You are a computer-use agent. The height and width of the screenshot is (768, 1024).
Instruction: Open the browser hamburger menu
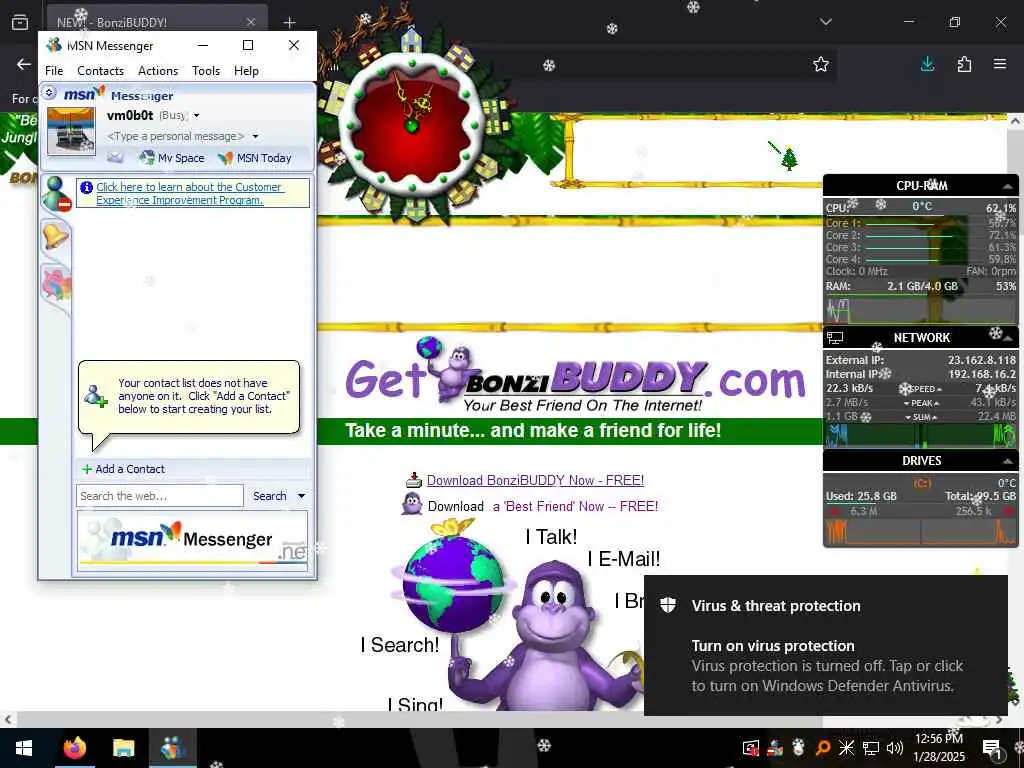point(1000,64)
